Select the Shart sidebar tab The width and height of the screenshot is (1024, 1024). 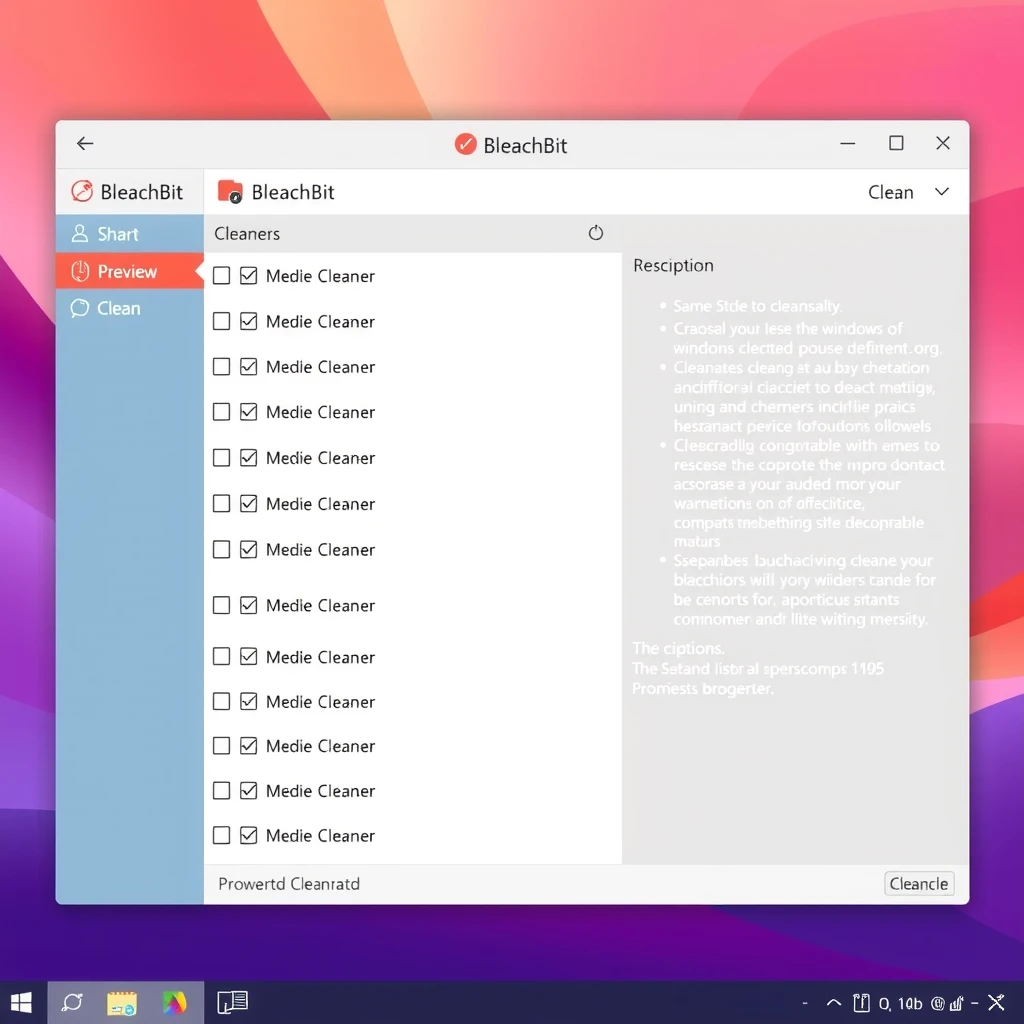129,234
